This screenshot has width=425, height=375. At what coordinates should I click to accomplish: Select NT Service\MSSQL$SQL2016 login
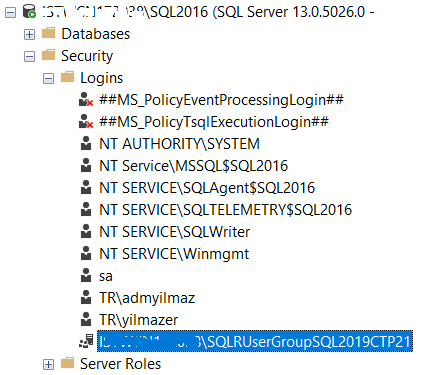[194, 166]
